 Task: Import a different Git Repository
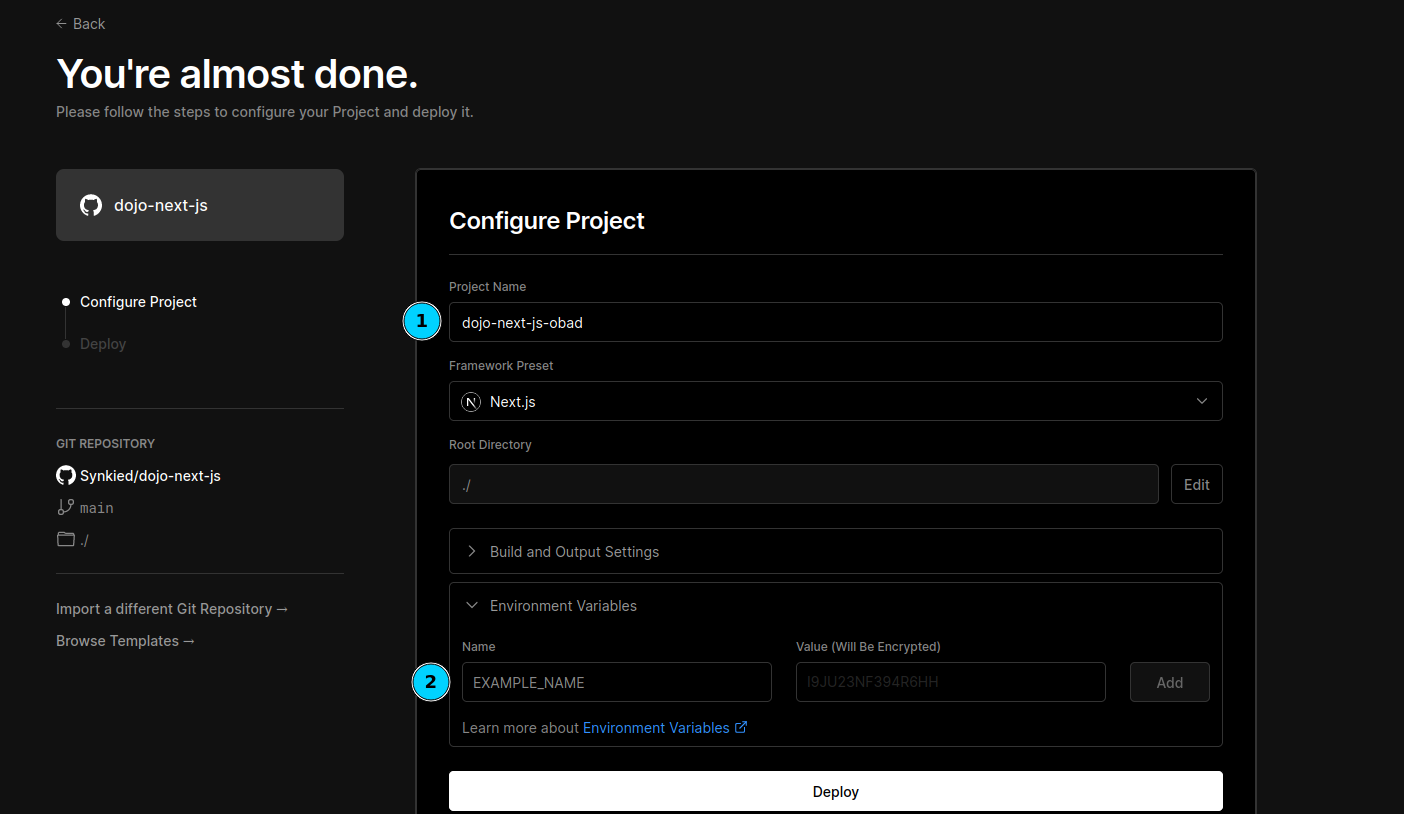(x=172, y=608)
